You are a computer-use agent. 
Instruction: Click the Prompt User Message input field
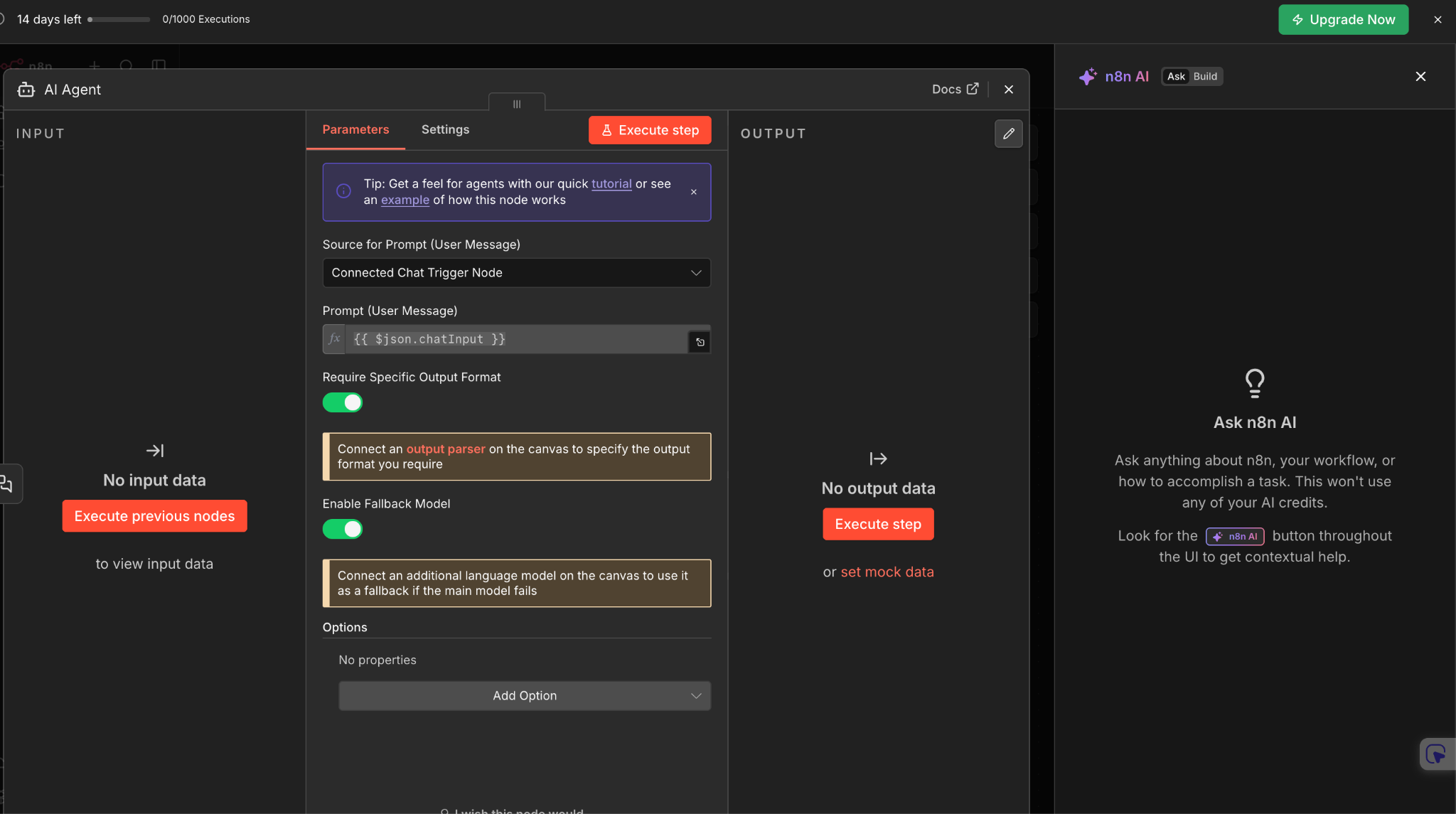coord(516,339)
